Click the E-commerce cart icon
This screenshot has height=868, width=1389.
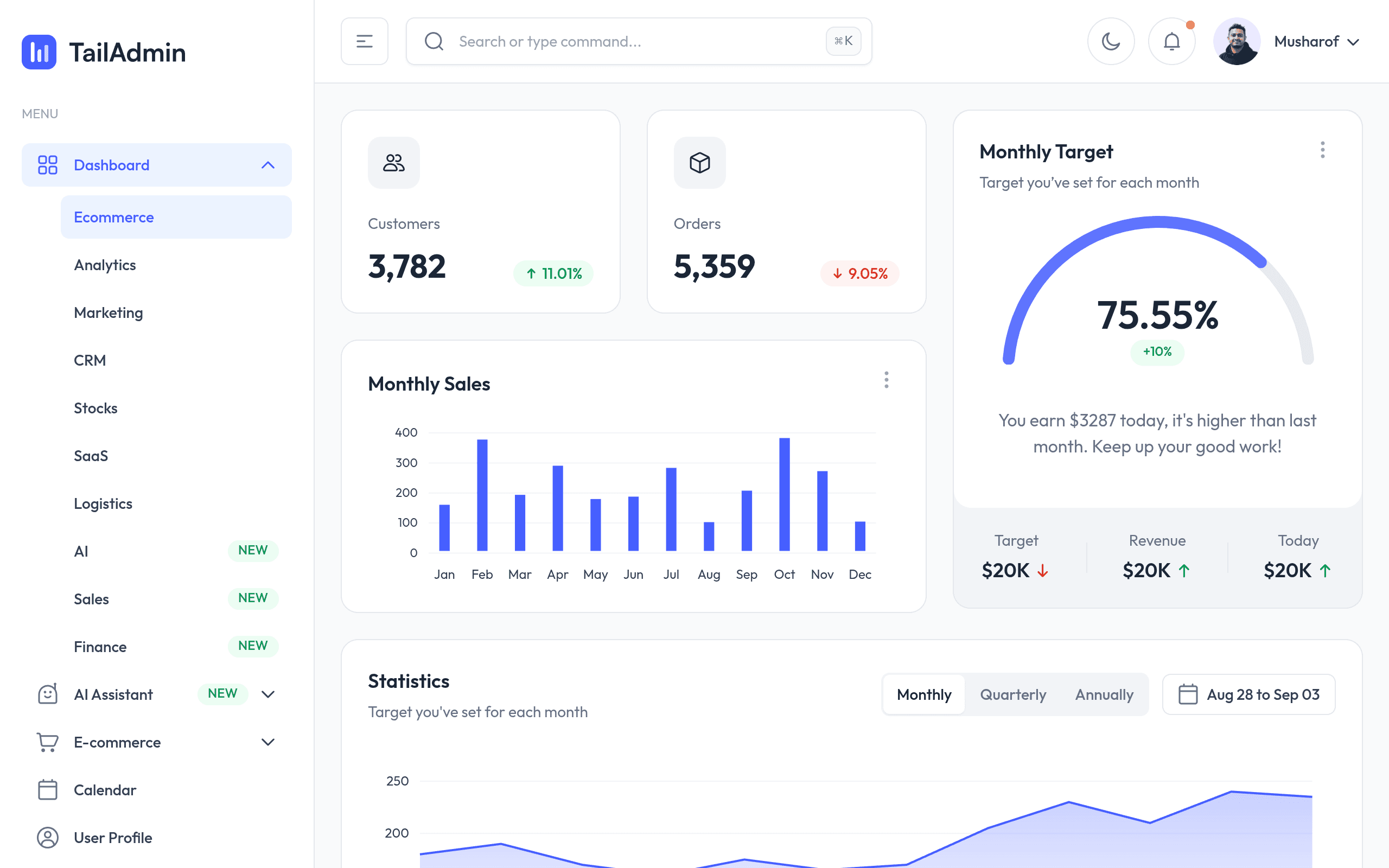click(48, 742)
